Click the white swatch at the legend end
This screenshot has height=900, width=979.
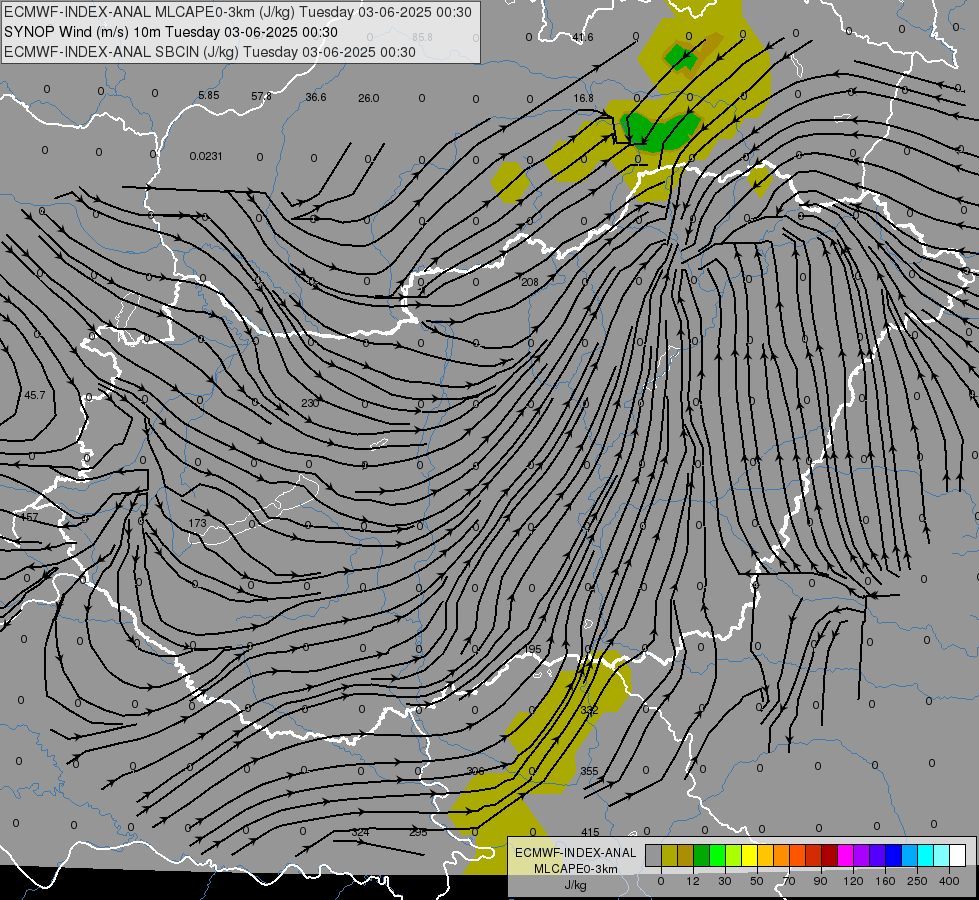click(958, 856)
